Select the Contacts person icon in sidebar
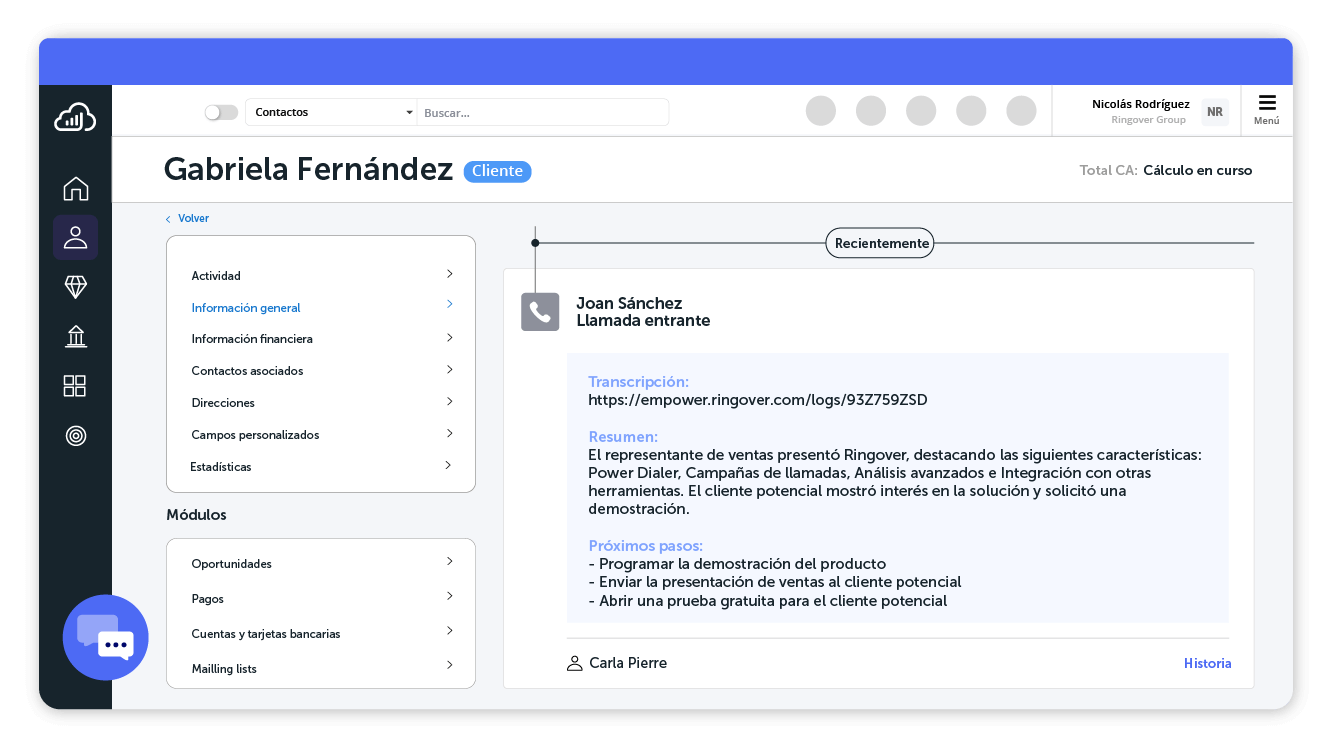Image resolution: width=1332 pixels, height=746 pixels. pyautogui.click(x=75, y=237)
